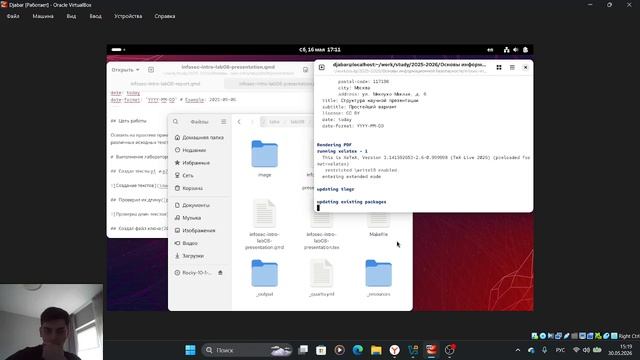This screenshot has width=640, height=360.
Task: Open Документы in Files sidebar
Action: pyautogui.click(x=199, y=205)
